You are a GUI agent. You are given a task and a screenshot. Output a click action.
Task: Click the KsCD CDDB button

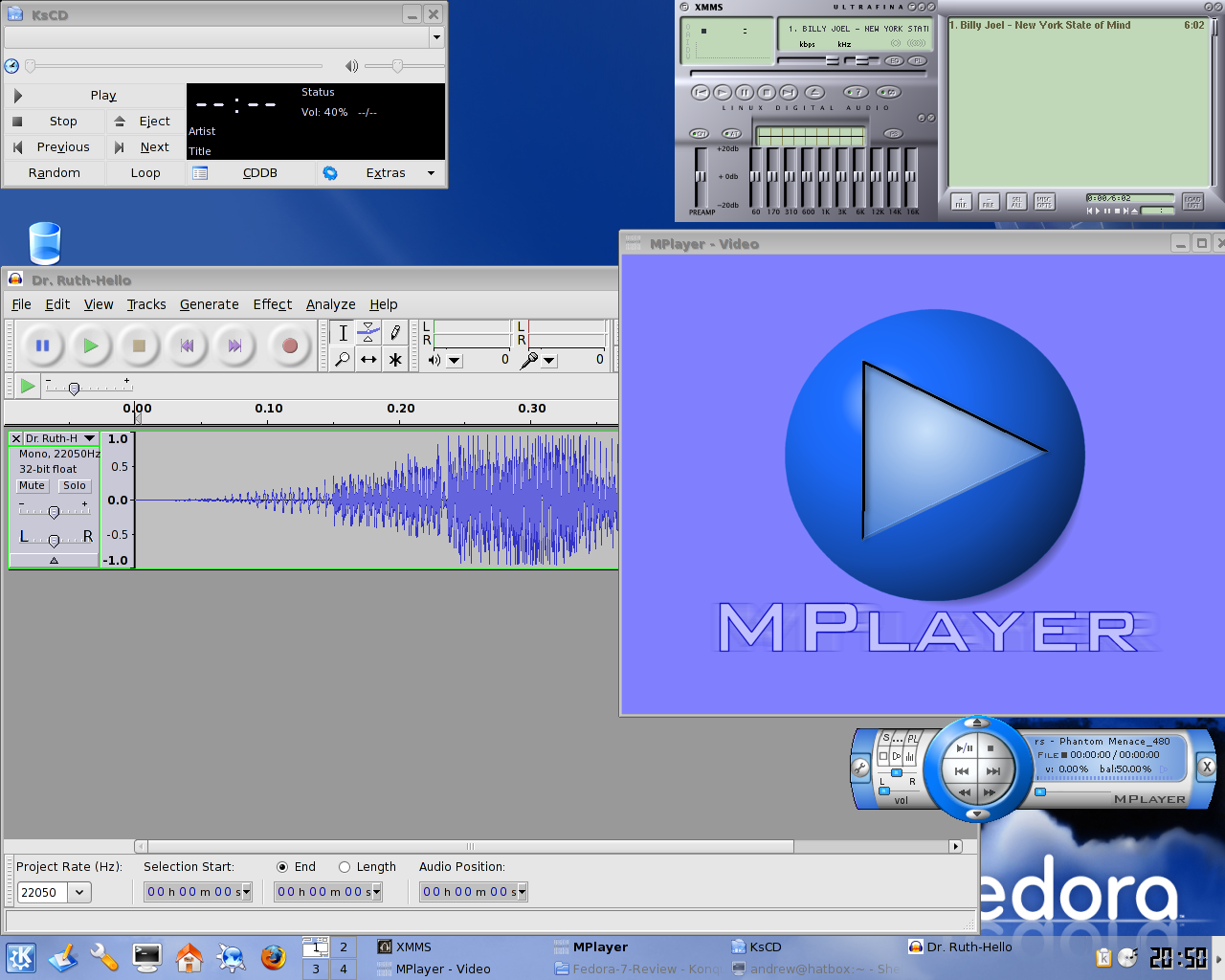(x=251, y=173)
